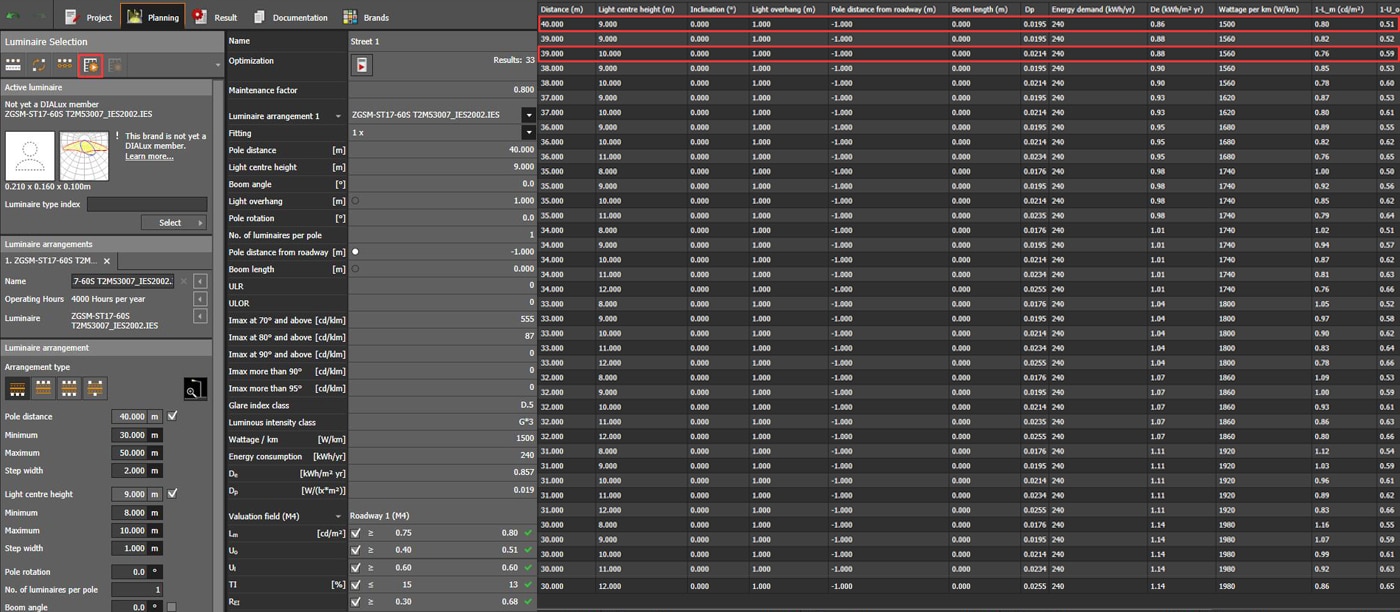Screen dimensions: 1400x612
Task: Choose the second arrangement type icon
Action: pos(43,388)
